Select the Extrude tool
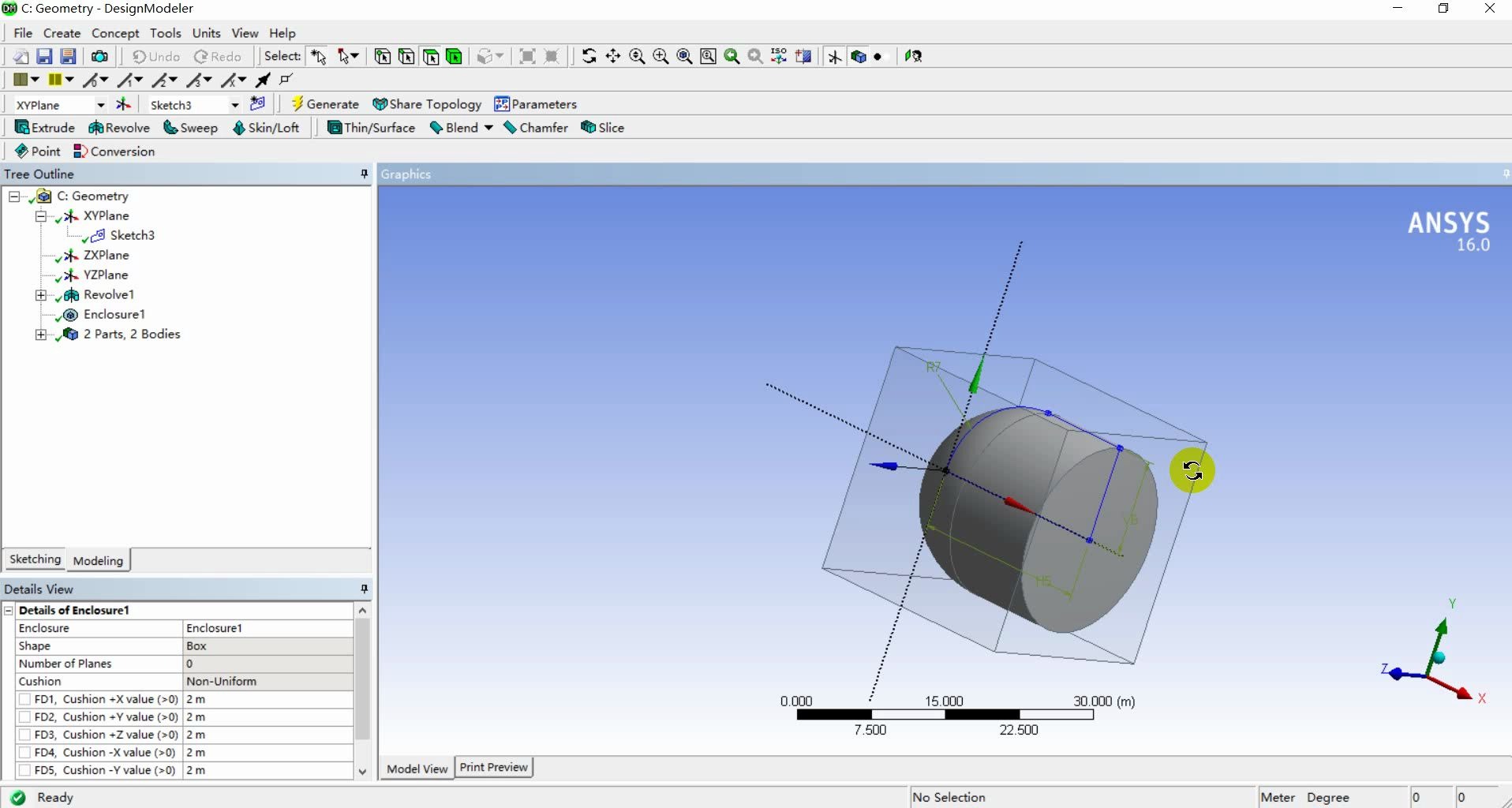1512x808 pixels. (x=45, y=127)
